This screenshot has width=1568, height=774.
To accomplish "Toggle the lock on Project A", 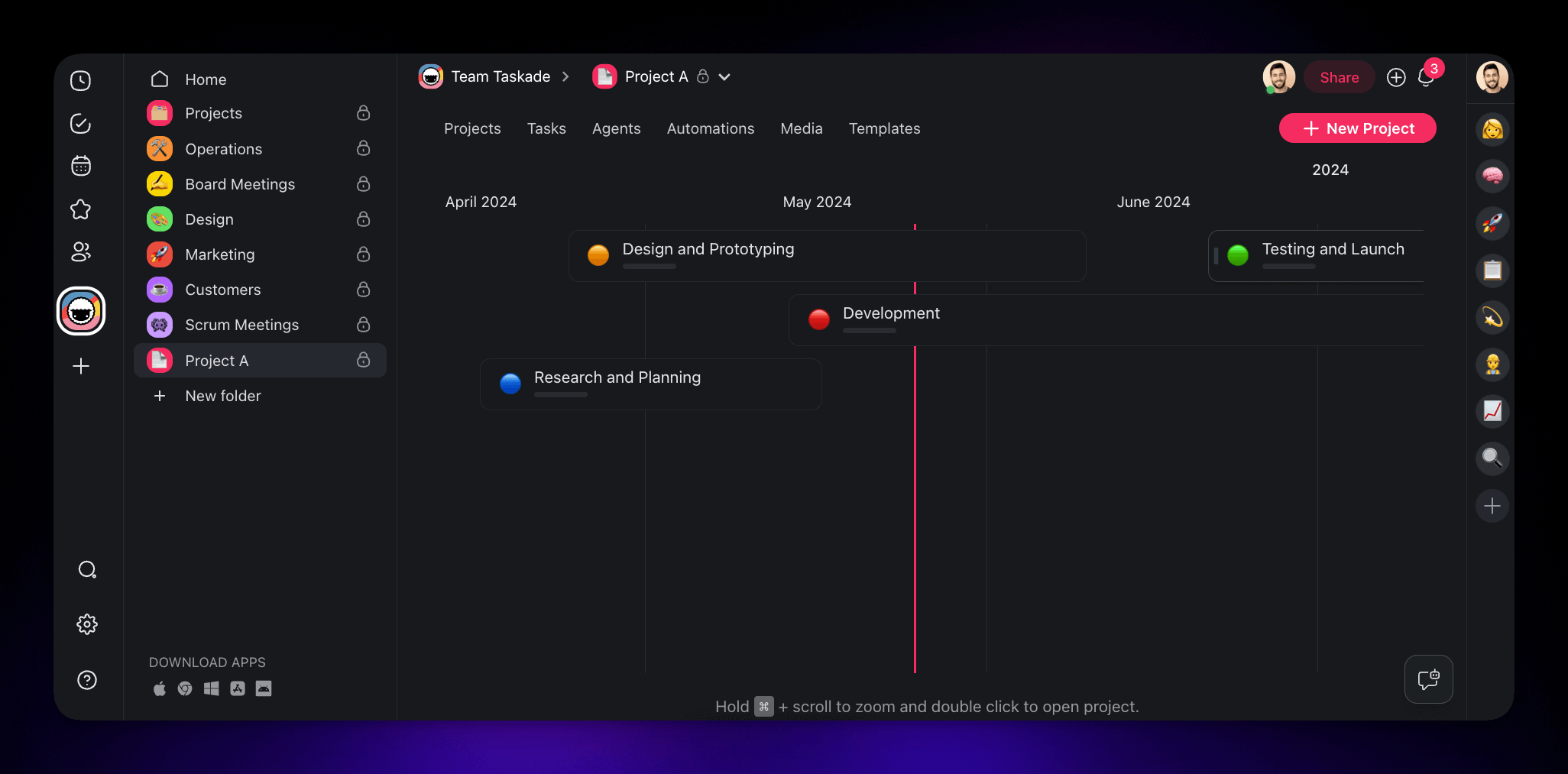I will pyautogui.click(x=363, y=360).
